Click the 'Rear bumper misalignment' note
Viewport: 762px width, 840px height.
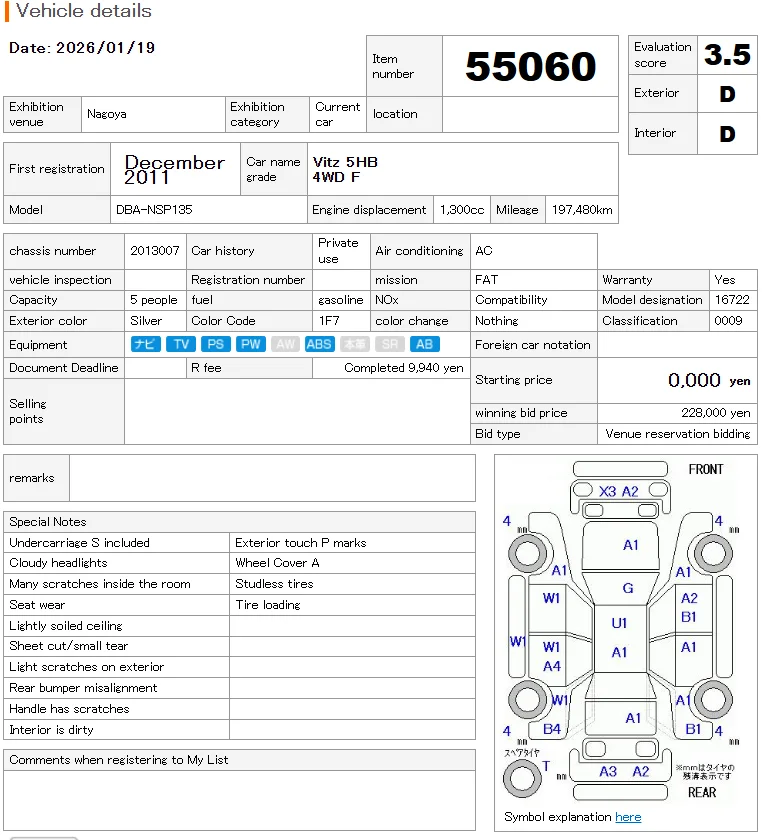click(83, 688)
